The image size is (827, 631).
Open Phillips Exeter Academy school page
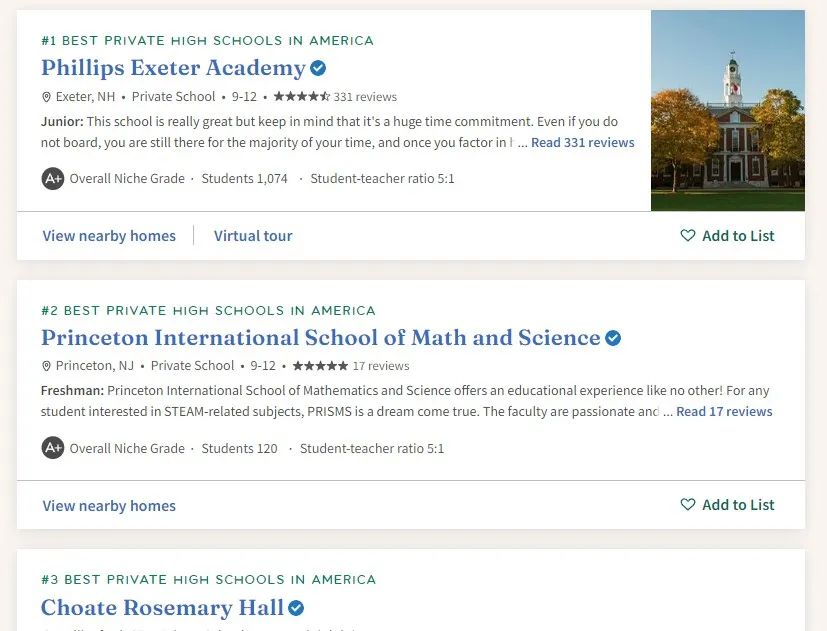(x=173, y=68)
